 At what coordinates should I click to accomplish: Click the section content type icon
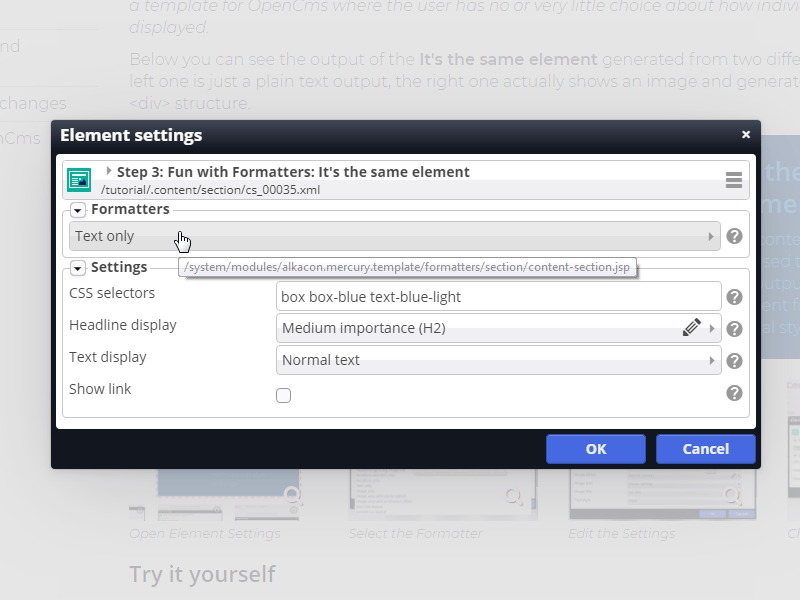click(x=79, y=180)
